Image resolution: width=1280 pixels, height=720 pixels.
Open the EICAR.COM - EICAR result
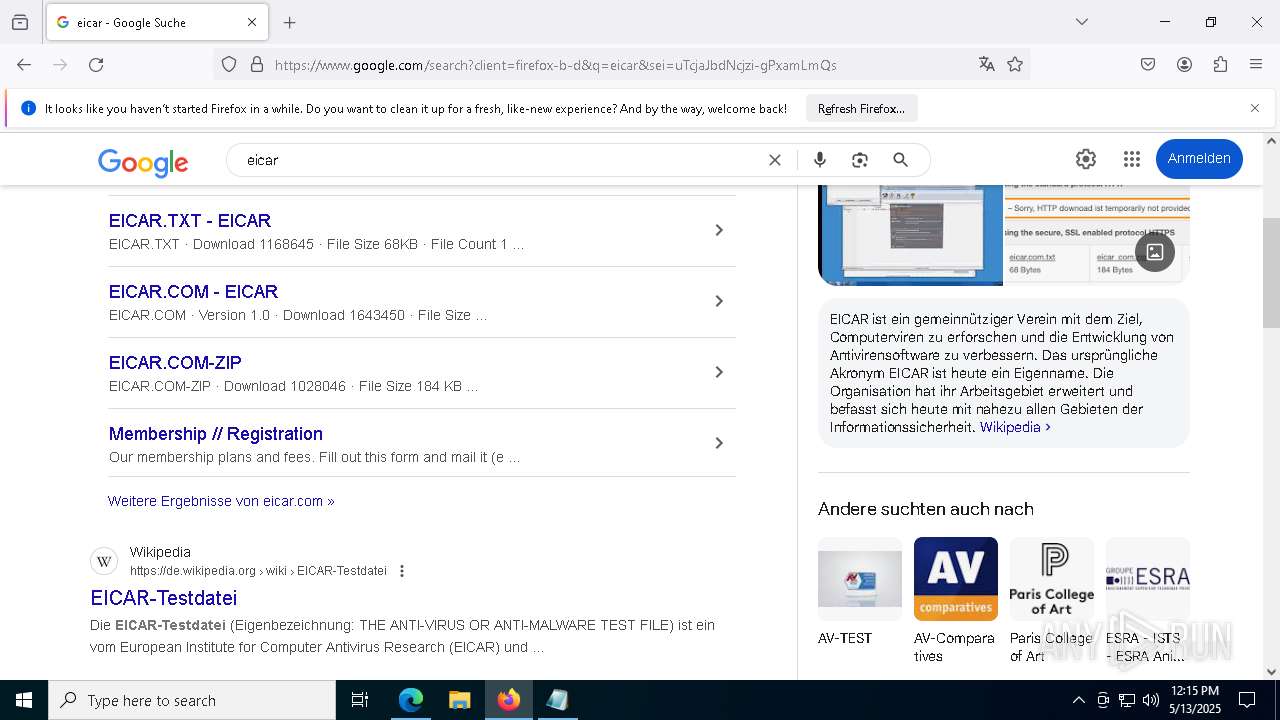pyautogui.click(x=193, y=292)
